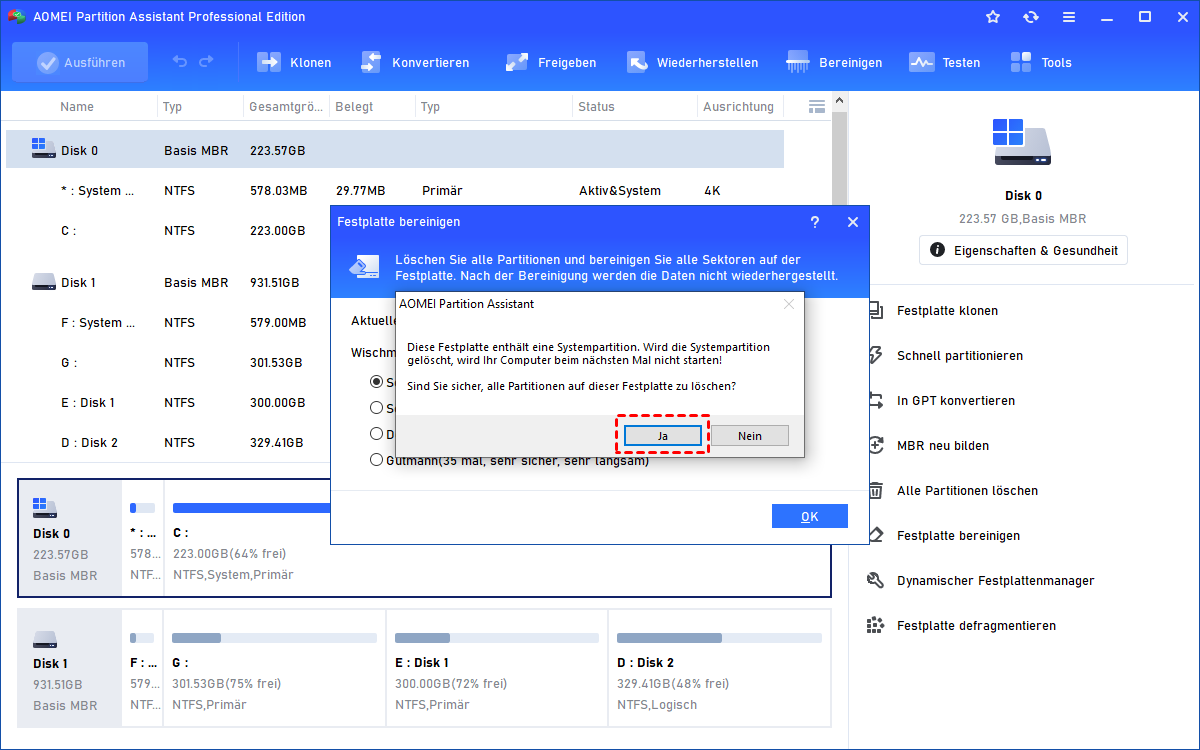
Task: Open the Wiederherstellen toolbar menu
Action: (692, 62)
